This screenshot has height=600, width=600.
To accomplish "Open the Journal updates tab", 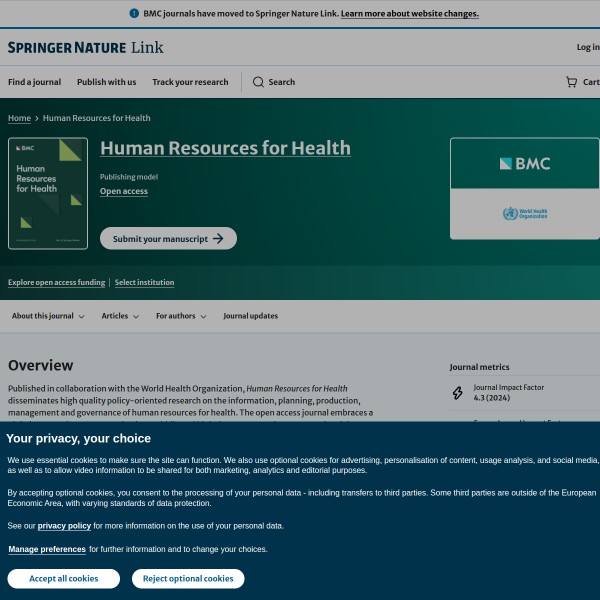I will 250,316.
